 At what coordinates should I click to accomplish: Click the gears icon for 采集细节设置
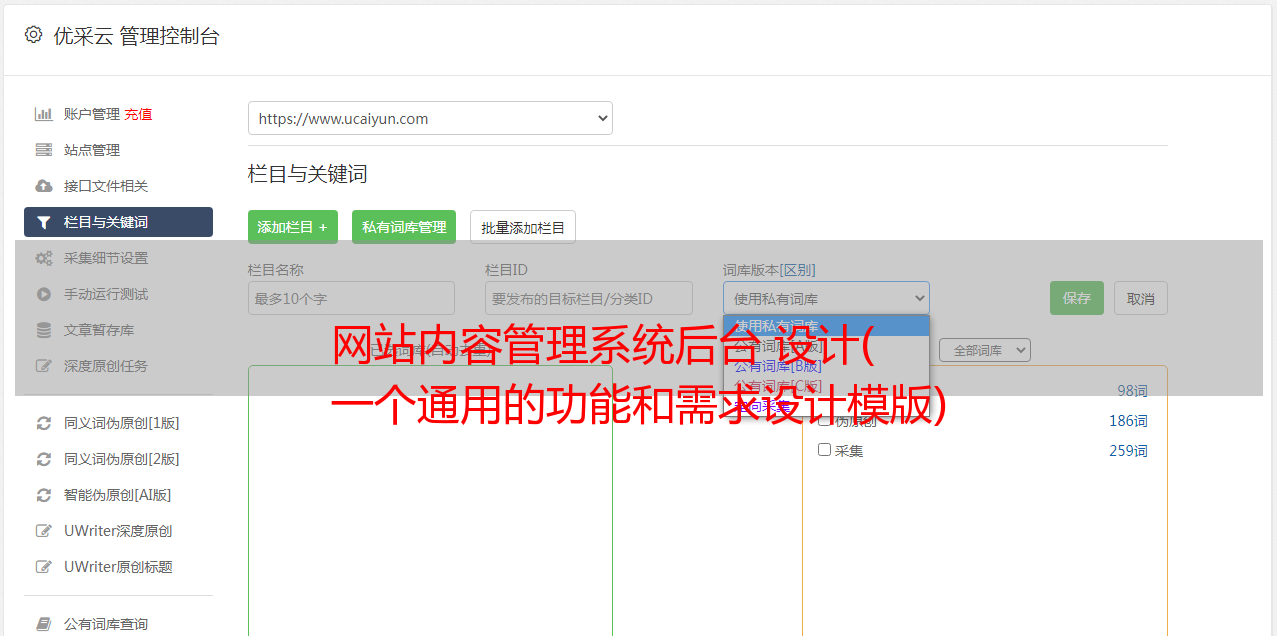44,258
